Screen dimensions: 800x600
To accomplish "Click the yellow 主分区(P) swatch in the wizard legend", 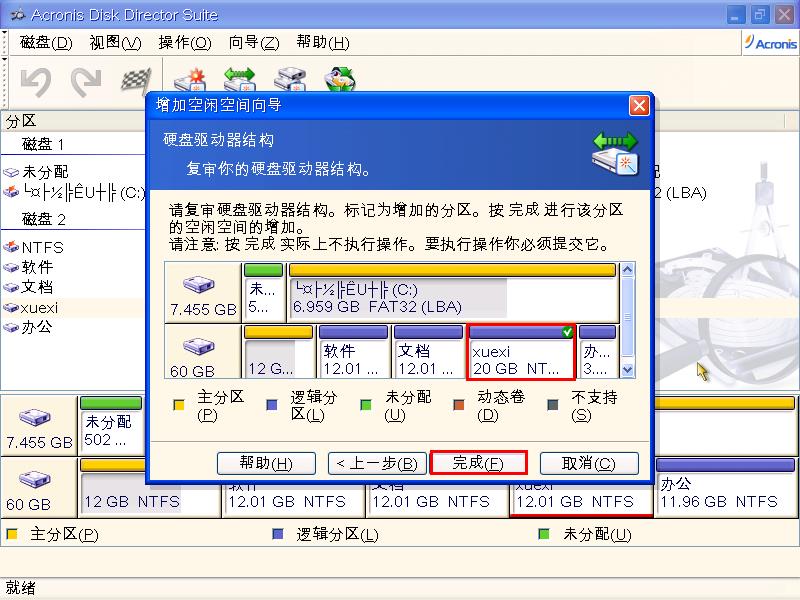I will click(179, 405).
